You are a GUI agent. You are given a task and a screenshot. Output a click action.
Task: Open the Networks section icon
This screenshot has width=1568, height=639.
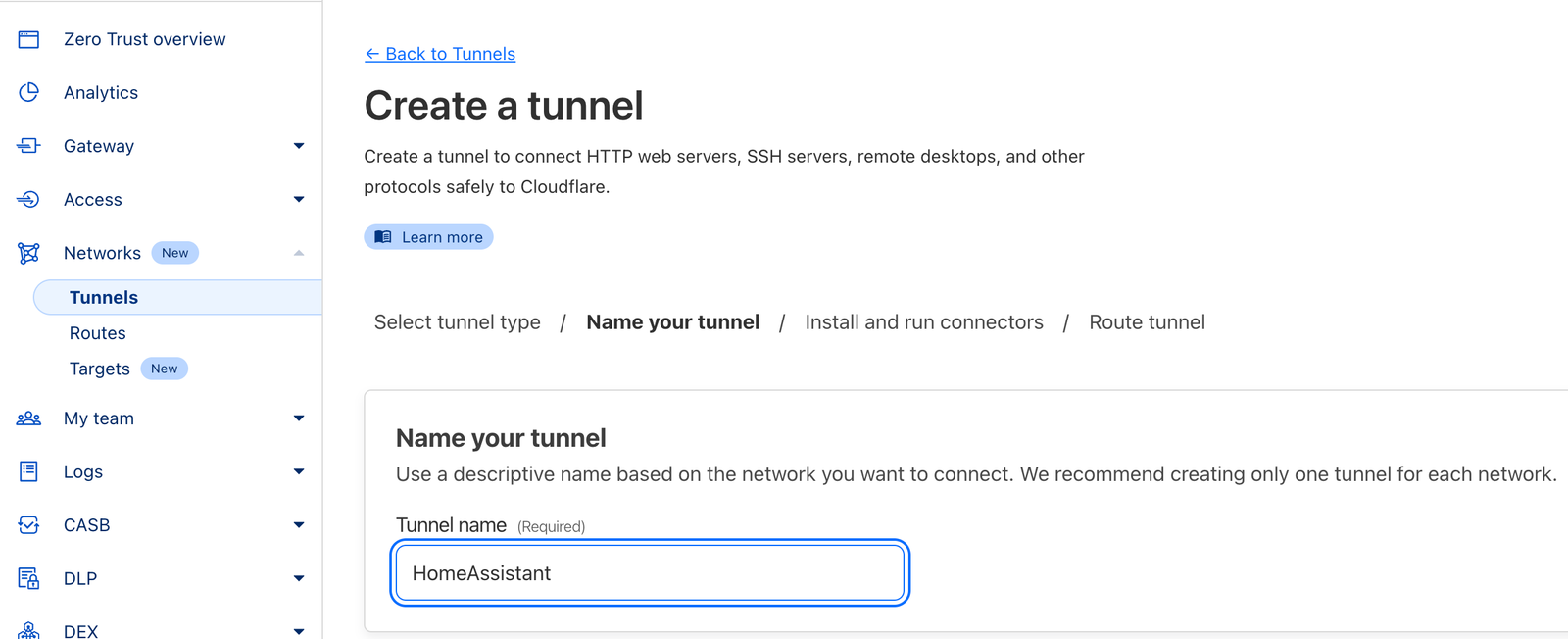tap(28, 252)
